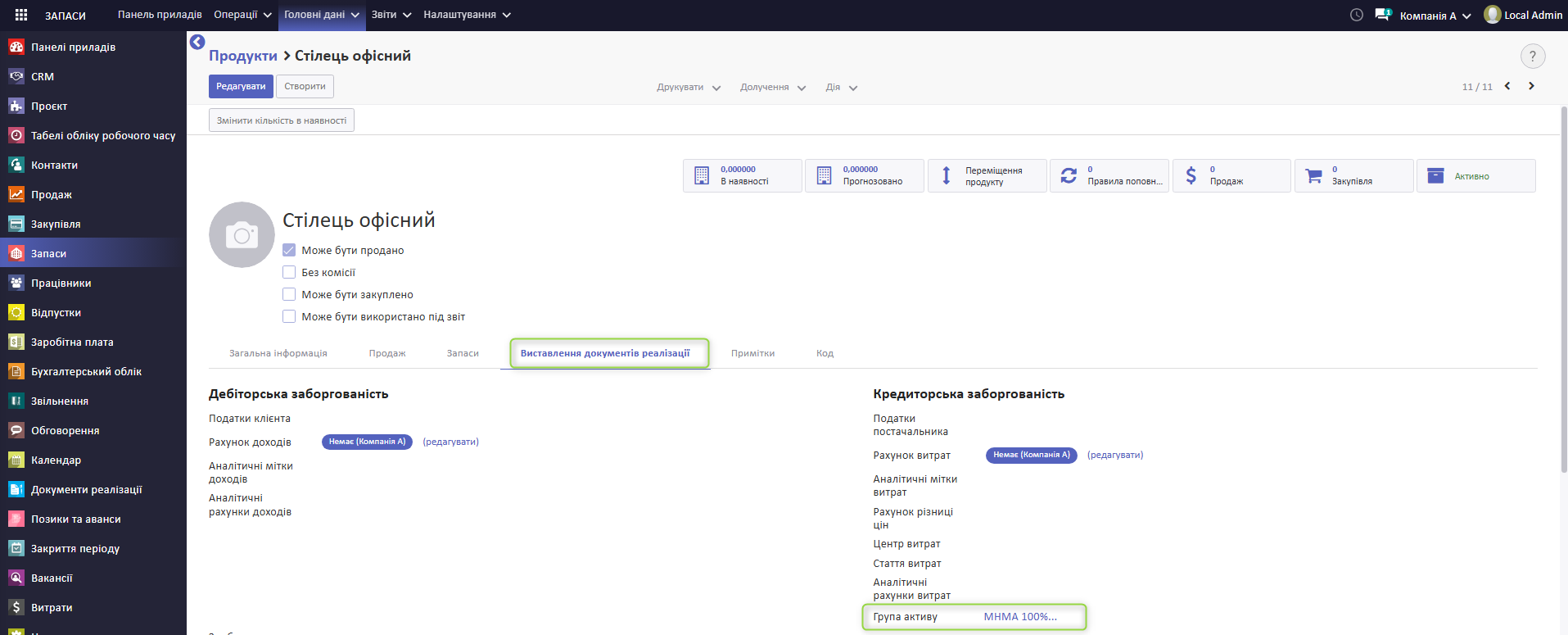Open the Друкувати dropdown
1568x635 pixels.
pos(689,87)
